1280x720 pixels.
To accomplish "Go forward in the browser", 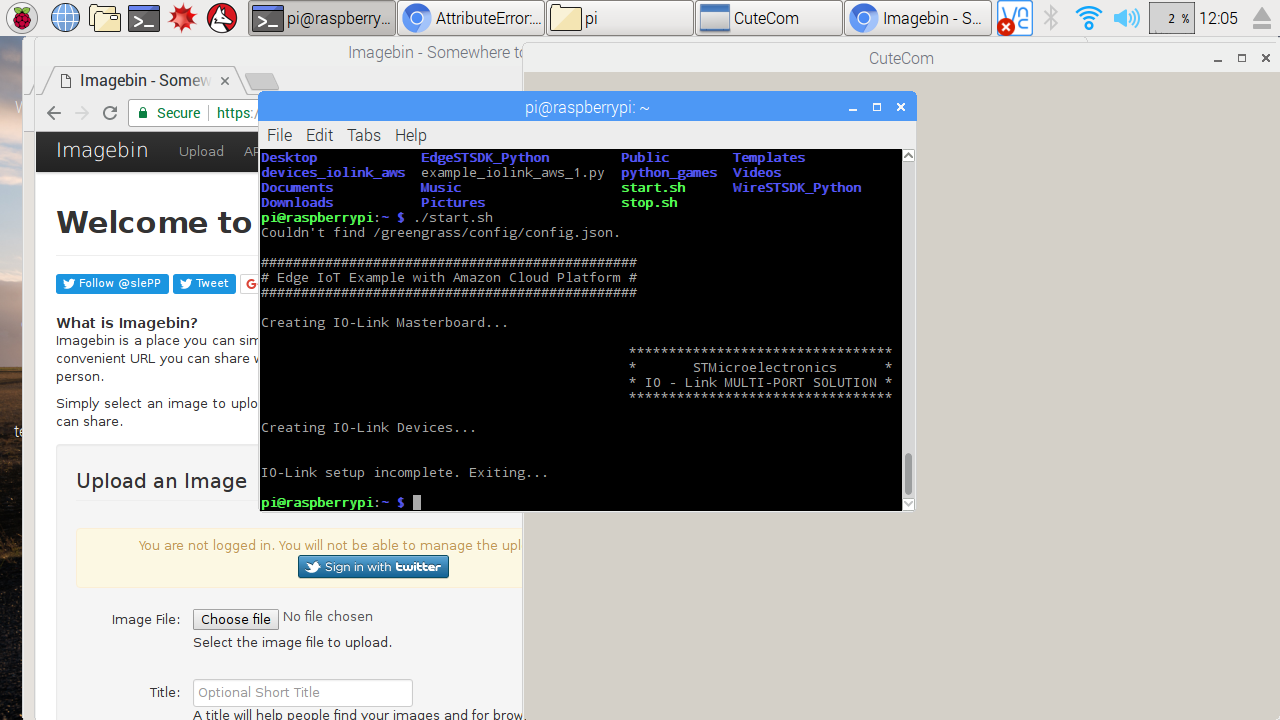I will click(x=82, y=113).
